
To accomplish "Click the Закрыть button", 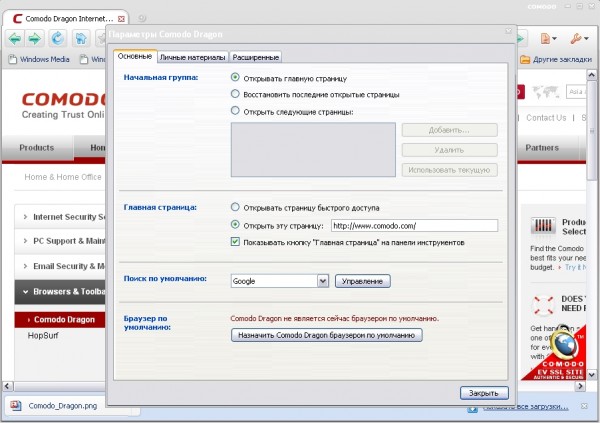I will (x=484, y=393).
